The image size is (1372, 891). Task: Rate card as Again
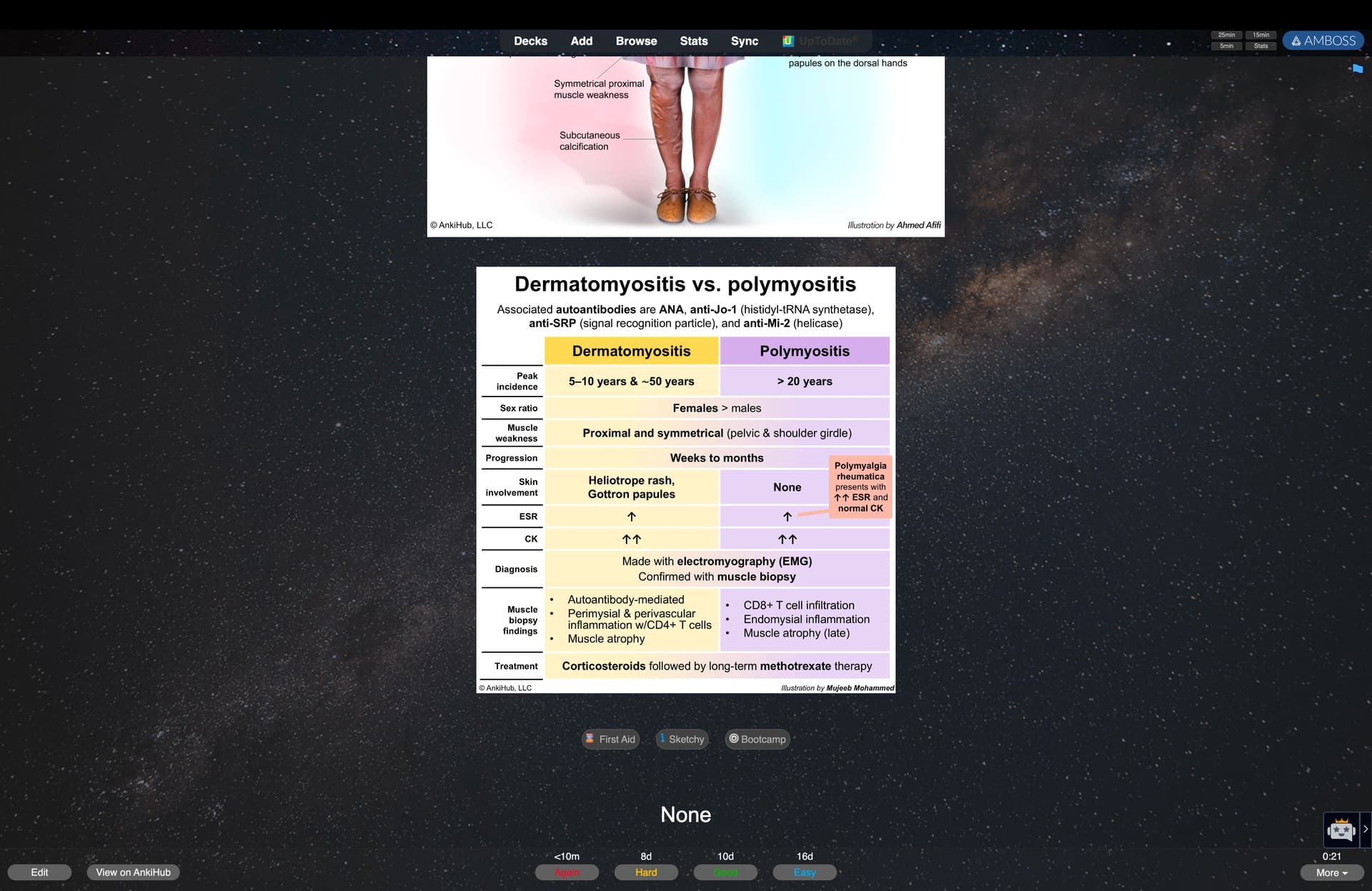click(567, 872)
